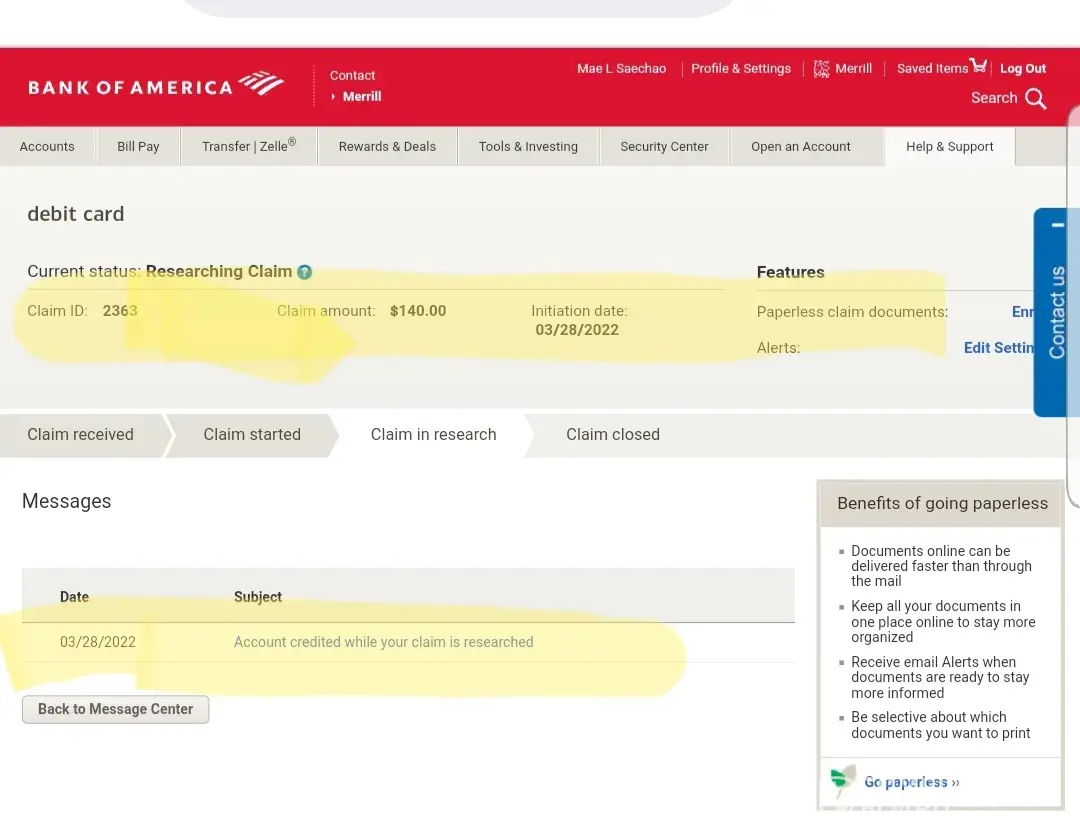Click the Claim closed progress step
1080x840 pixels.
tap(612, 435)
